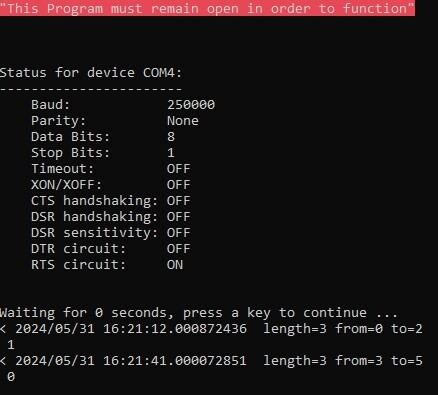This screenshot has height=395, width=438.
Task: Click the payload value 0 last line
Action: click(11, 377)
